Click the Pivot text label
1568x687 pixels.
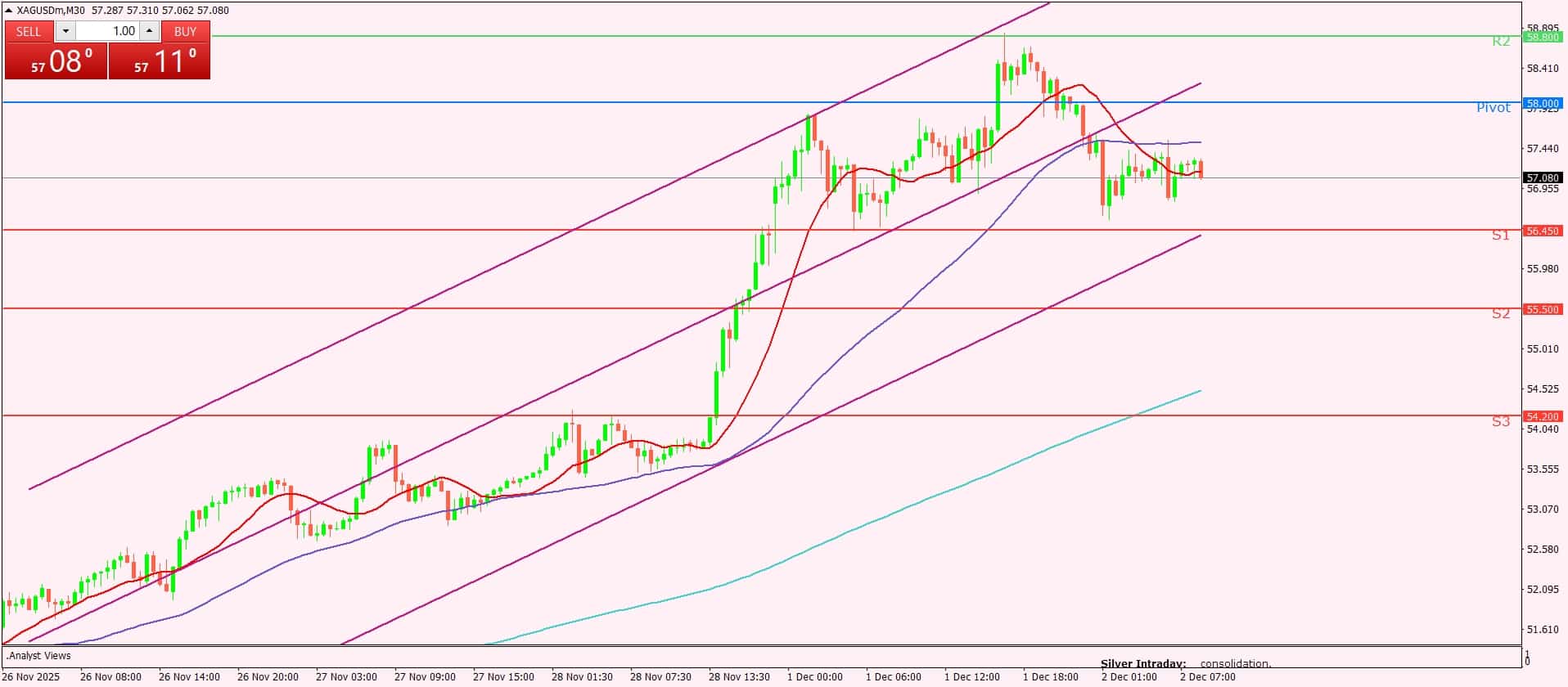(x=1494, y=108)
